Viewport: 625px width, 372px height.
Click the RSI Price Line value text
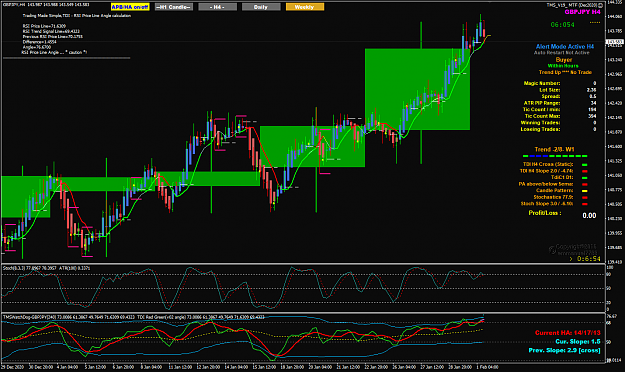tap(44, 26)
